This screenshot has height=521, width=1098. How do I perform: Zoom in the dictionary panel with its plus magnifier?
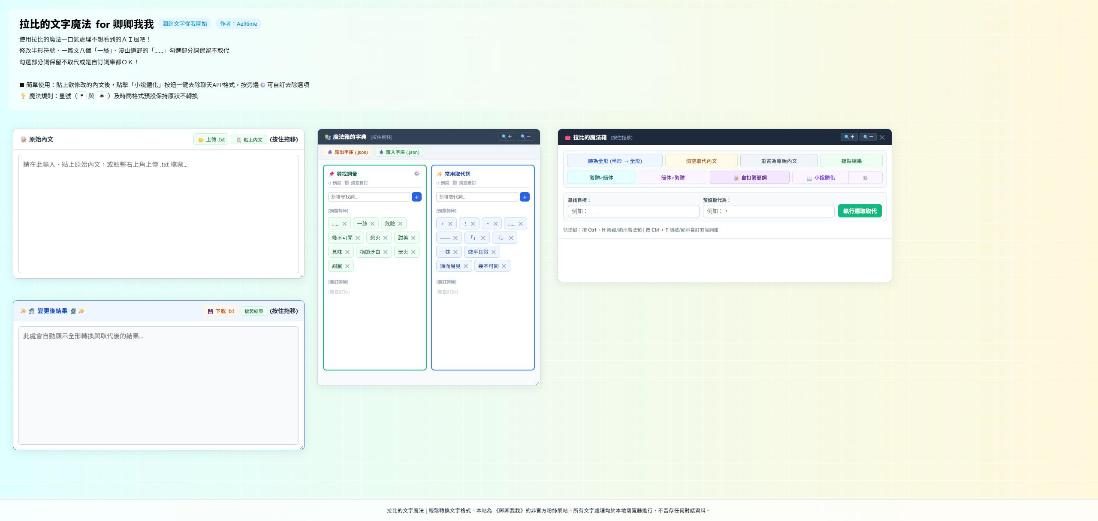506,137
